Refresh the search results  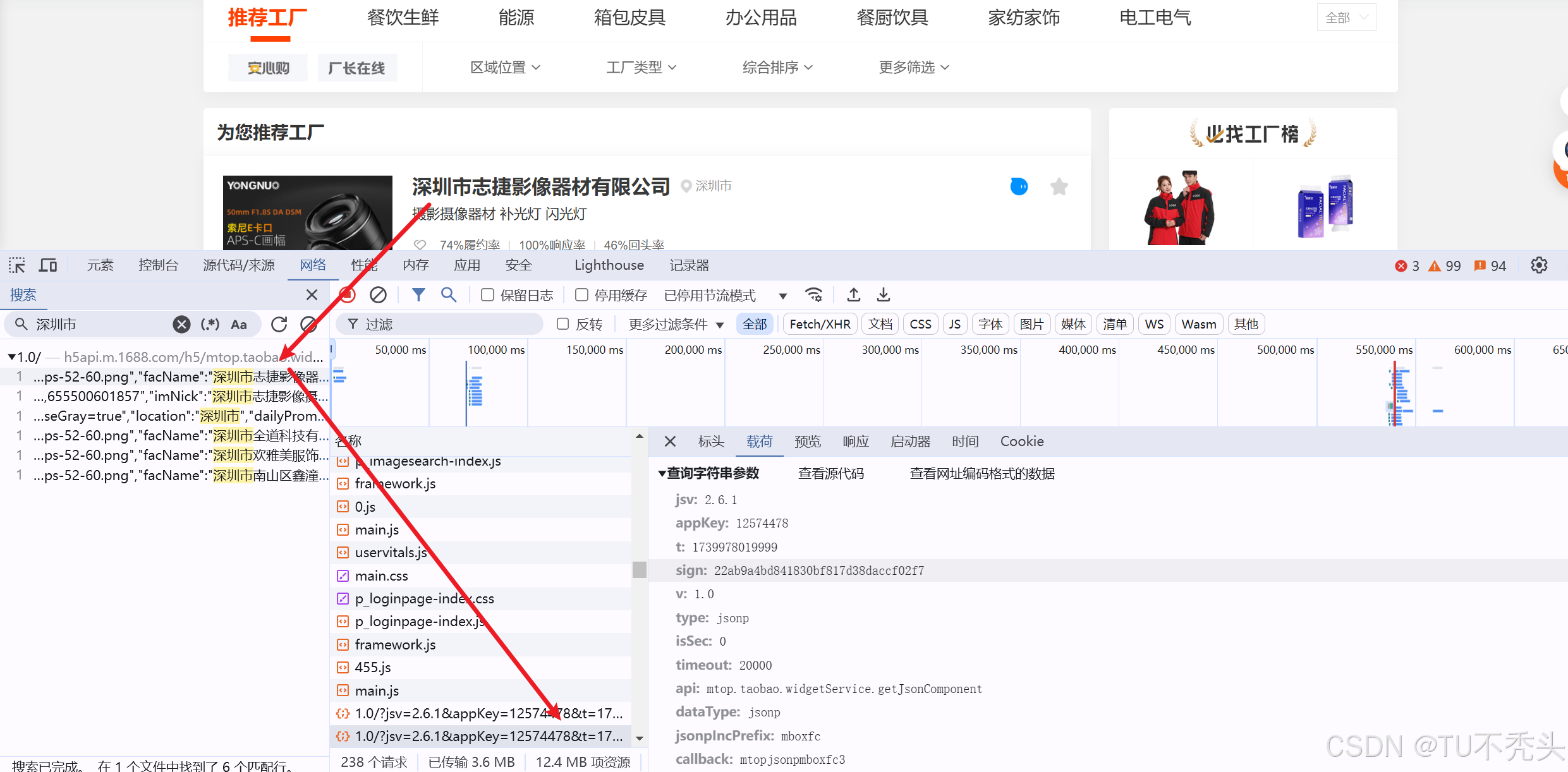point(279,325)
